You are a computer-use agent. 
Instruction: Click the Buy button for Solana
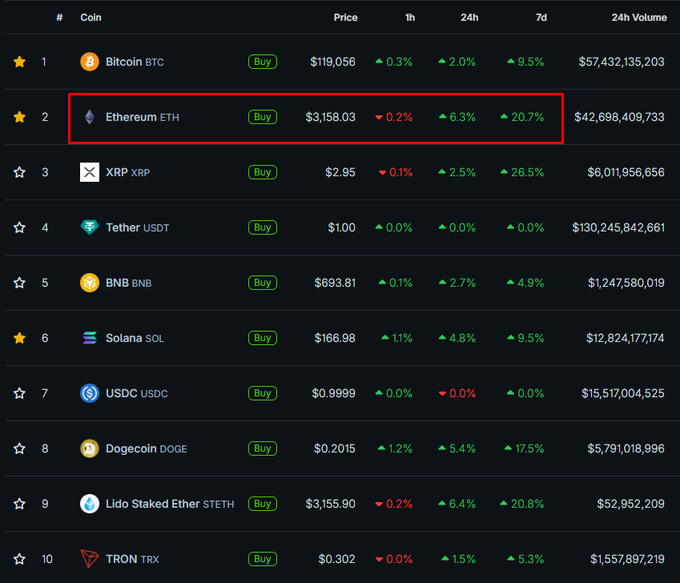point(262,338)
